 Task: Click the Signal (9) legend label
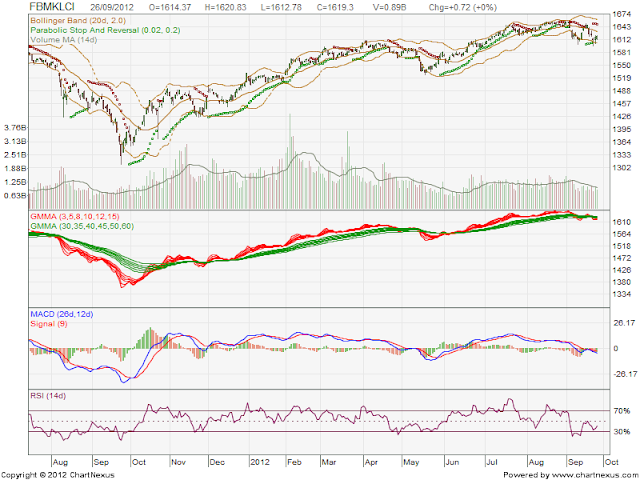pyautogui.click(x=49, y=324)
